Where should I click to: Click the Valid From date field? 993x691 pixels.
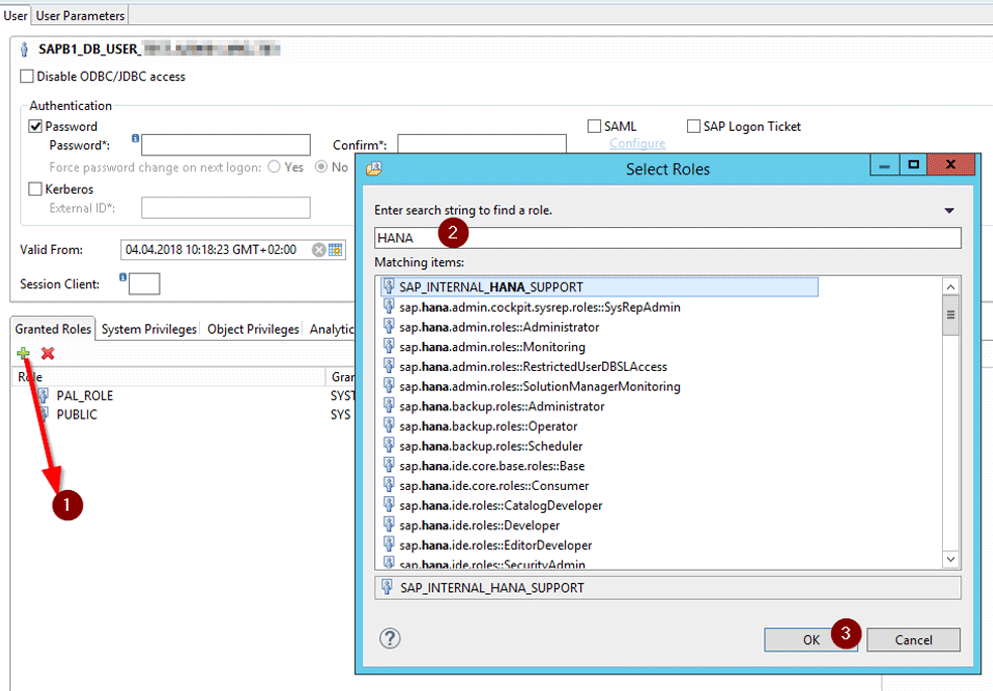point(232,250)
